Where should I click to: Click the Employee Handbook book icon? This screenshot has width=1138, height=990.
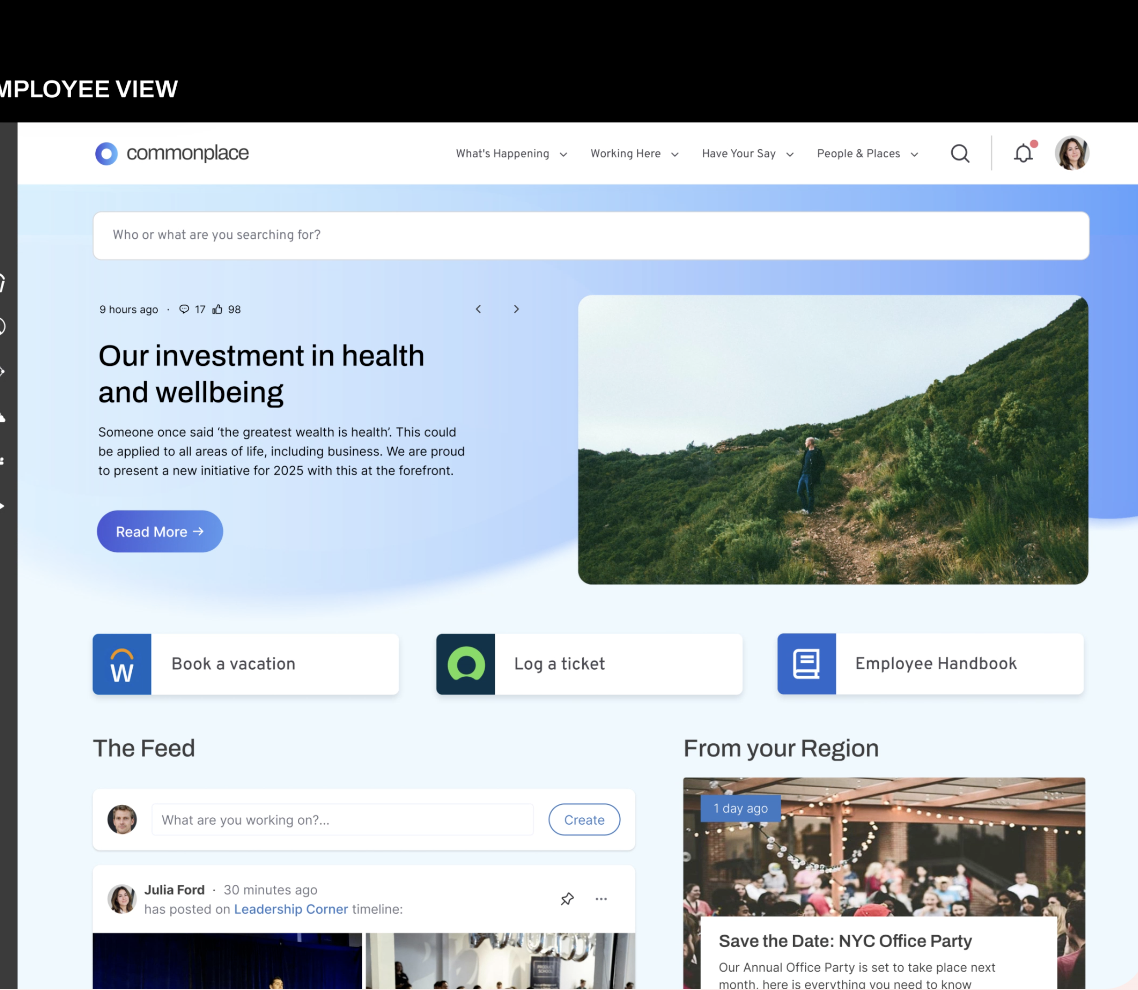pos(806,664)
